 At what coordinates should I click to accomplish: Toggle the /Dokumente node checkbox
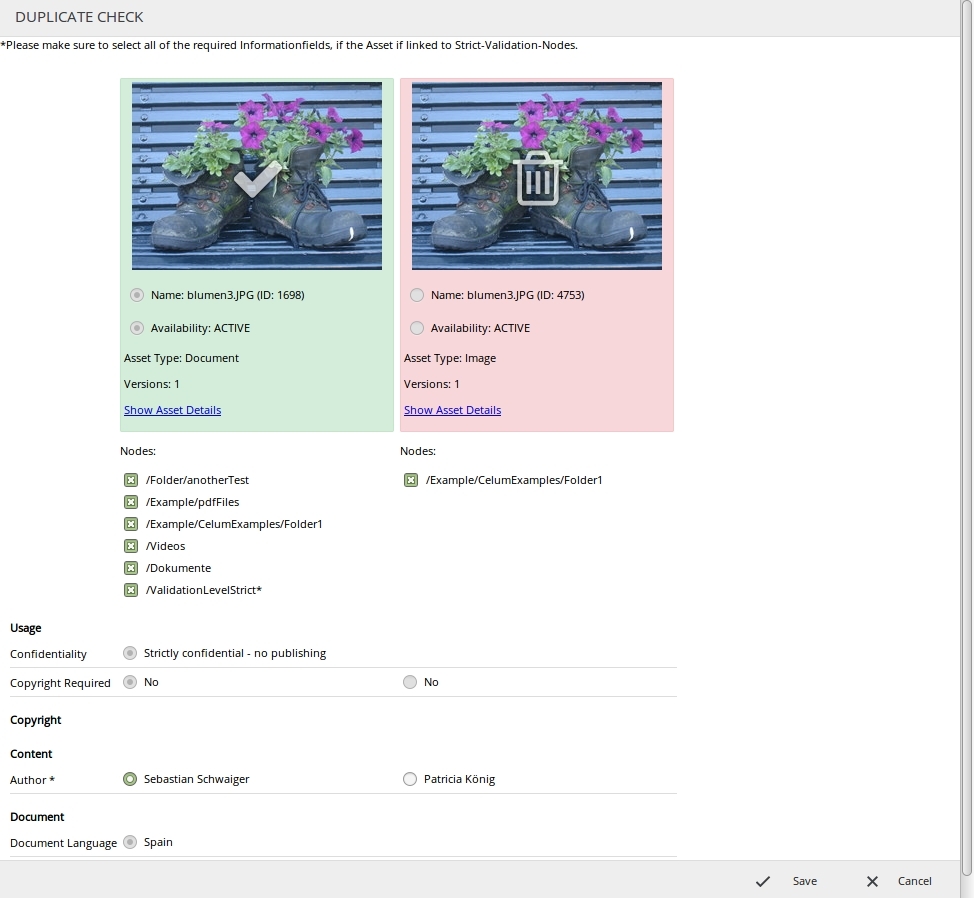(131, 568)
